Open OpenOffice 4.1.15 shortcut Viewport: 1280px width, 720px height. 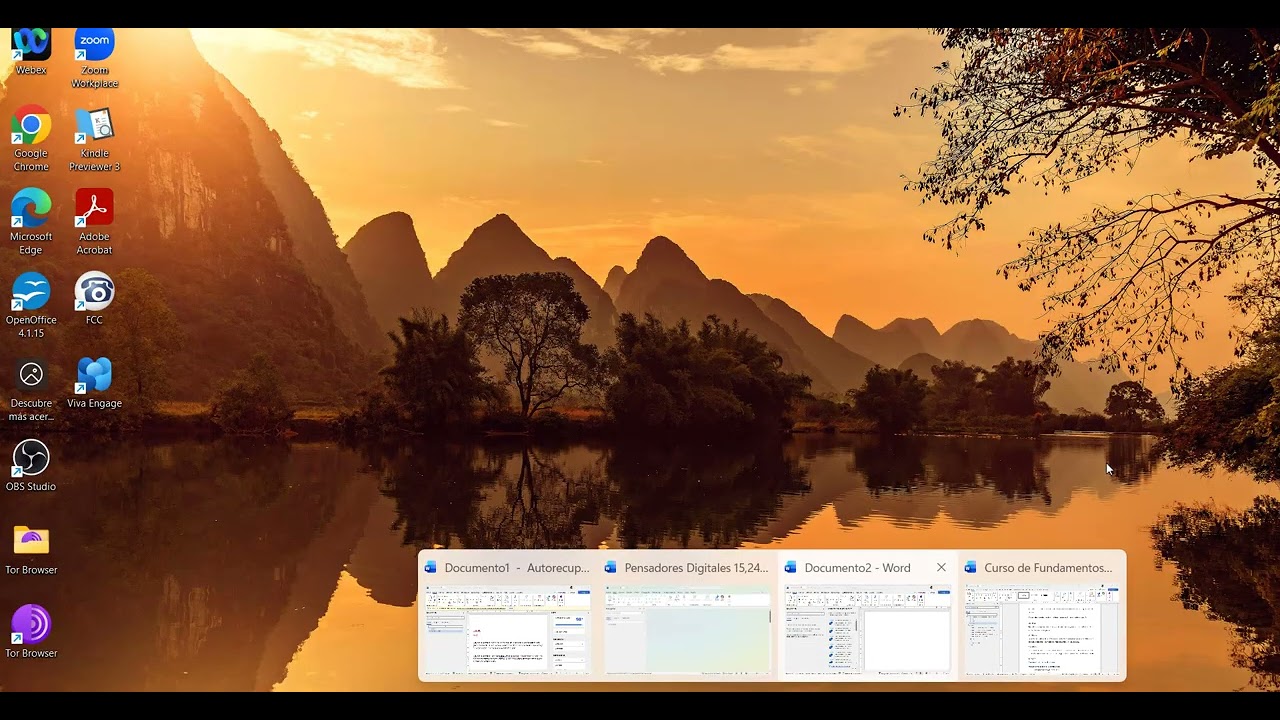pos(31,305)
